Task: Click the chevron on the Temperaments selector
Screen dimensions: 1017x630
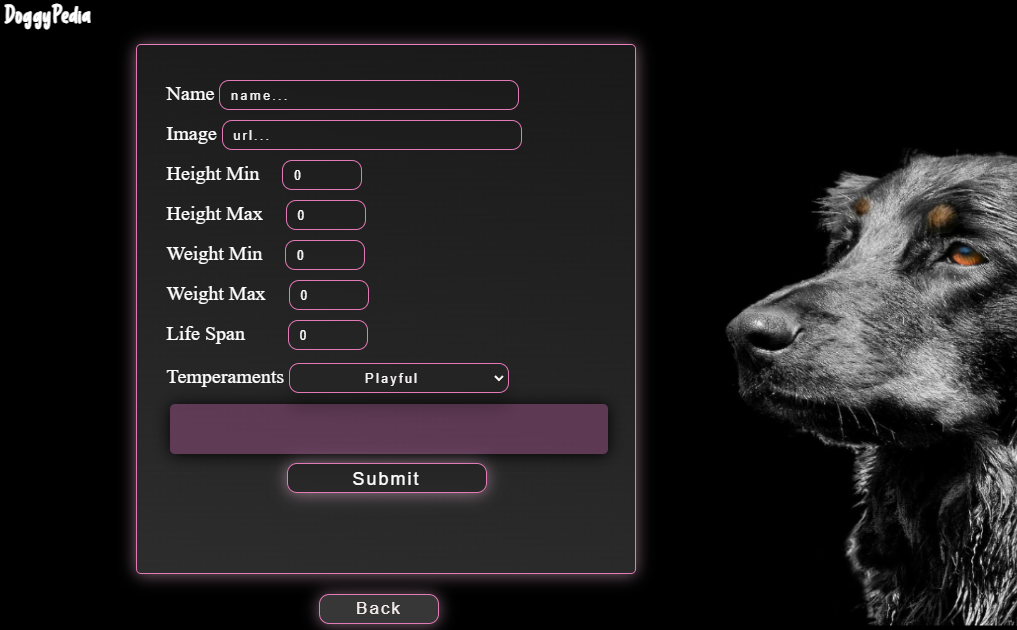Action: click(498, 378)
